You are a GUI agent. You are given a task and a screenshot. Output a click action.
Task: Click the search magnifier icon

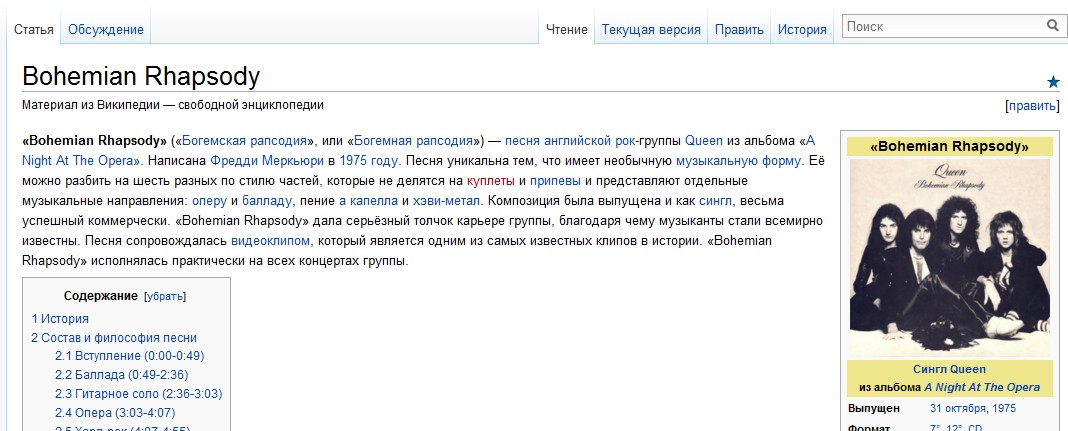coord(1052,26)
